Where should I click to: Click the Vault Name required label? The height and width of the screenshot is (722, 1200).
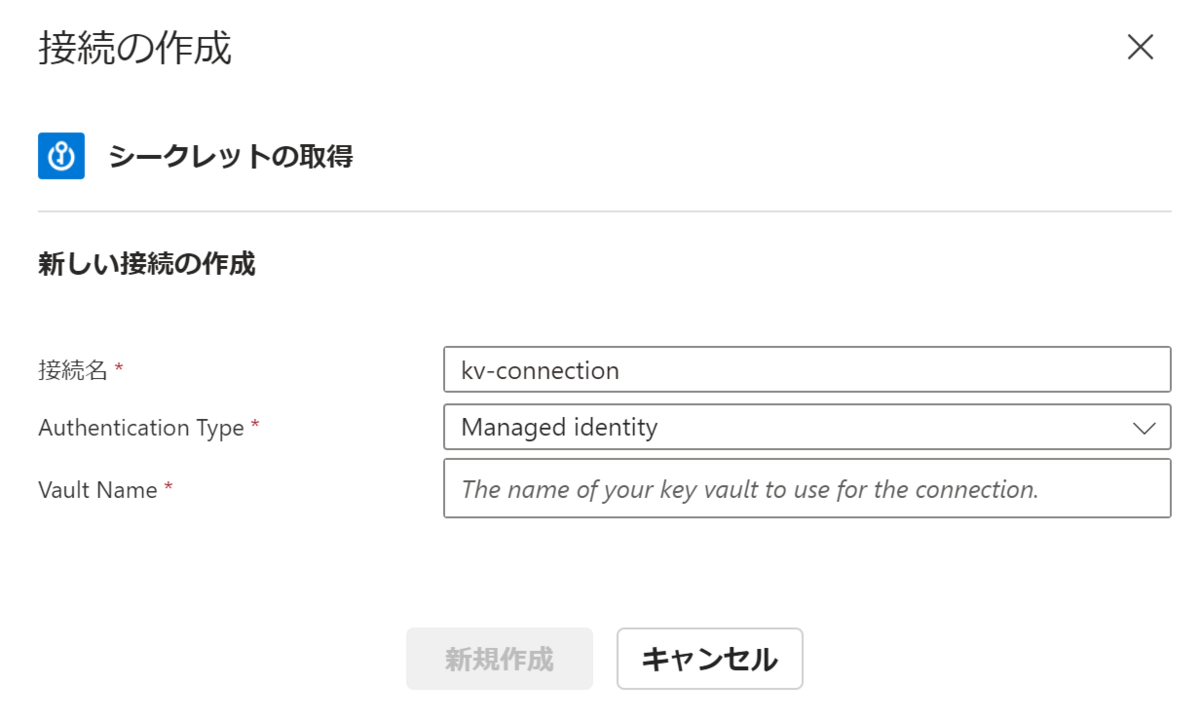coord(101,489)
